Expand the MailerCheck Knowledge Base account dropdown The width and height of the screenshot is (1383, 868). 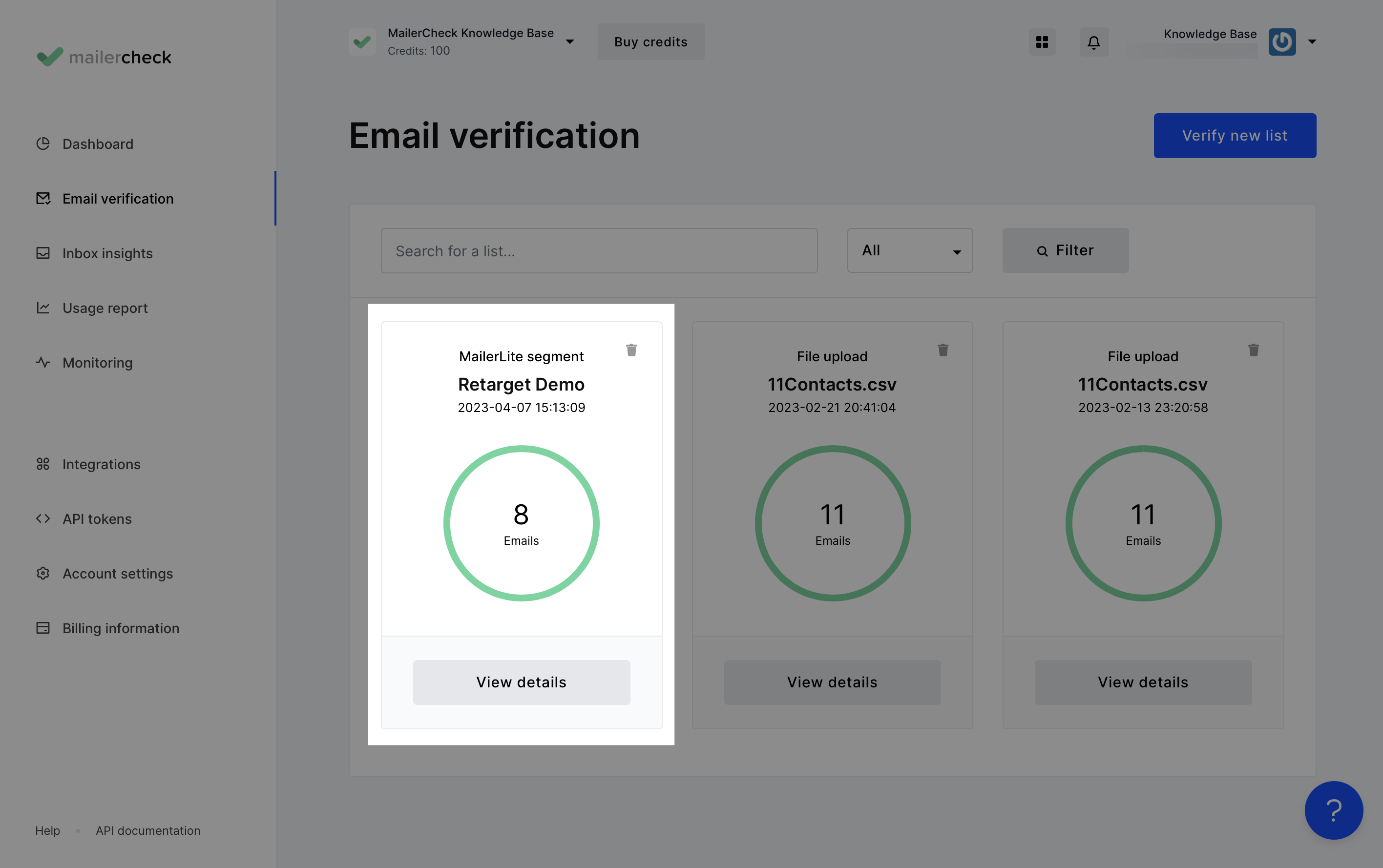tap(569, 41)
